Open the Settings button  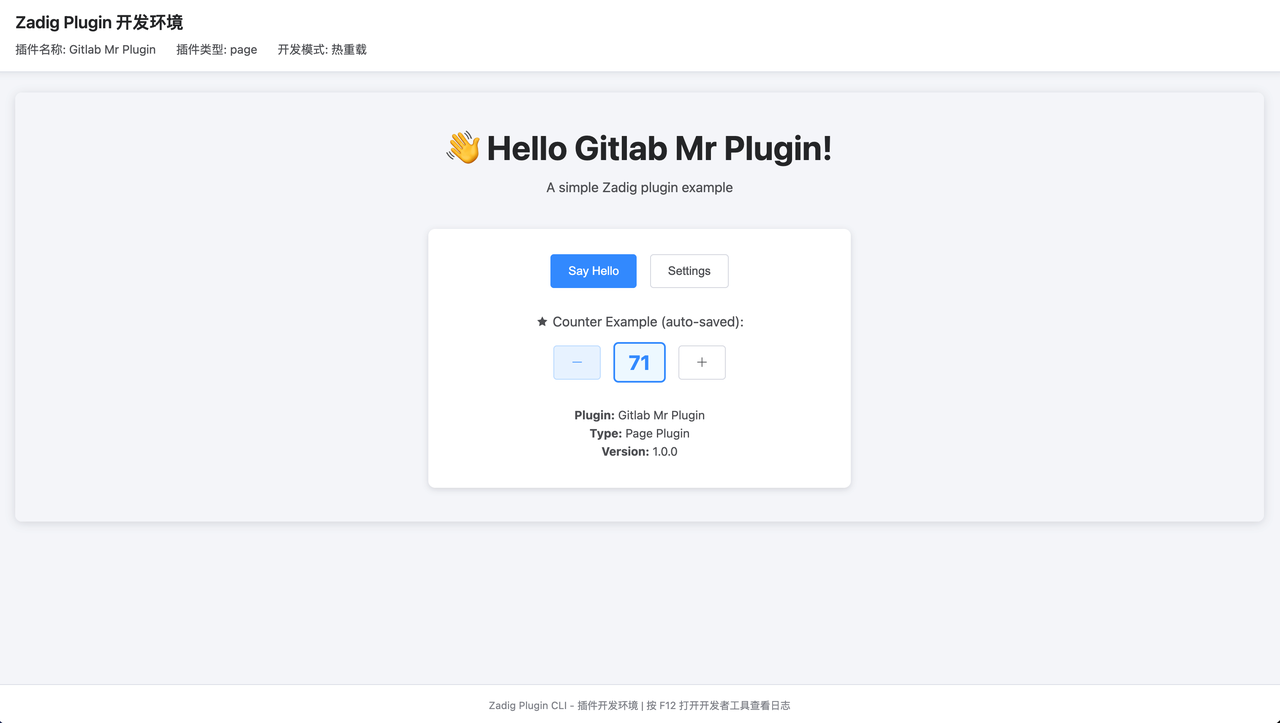(x=689, y=271)
